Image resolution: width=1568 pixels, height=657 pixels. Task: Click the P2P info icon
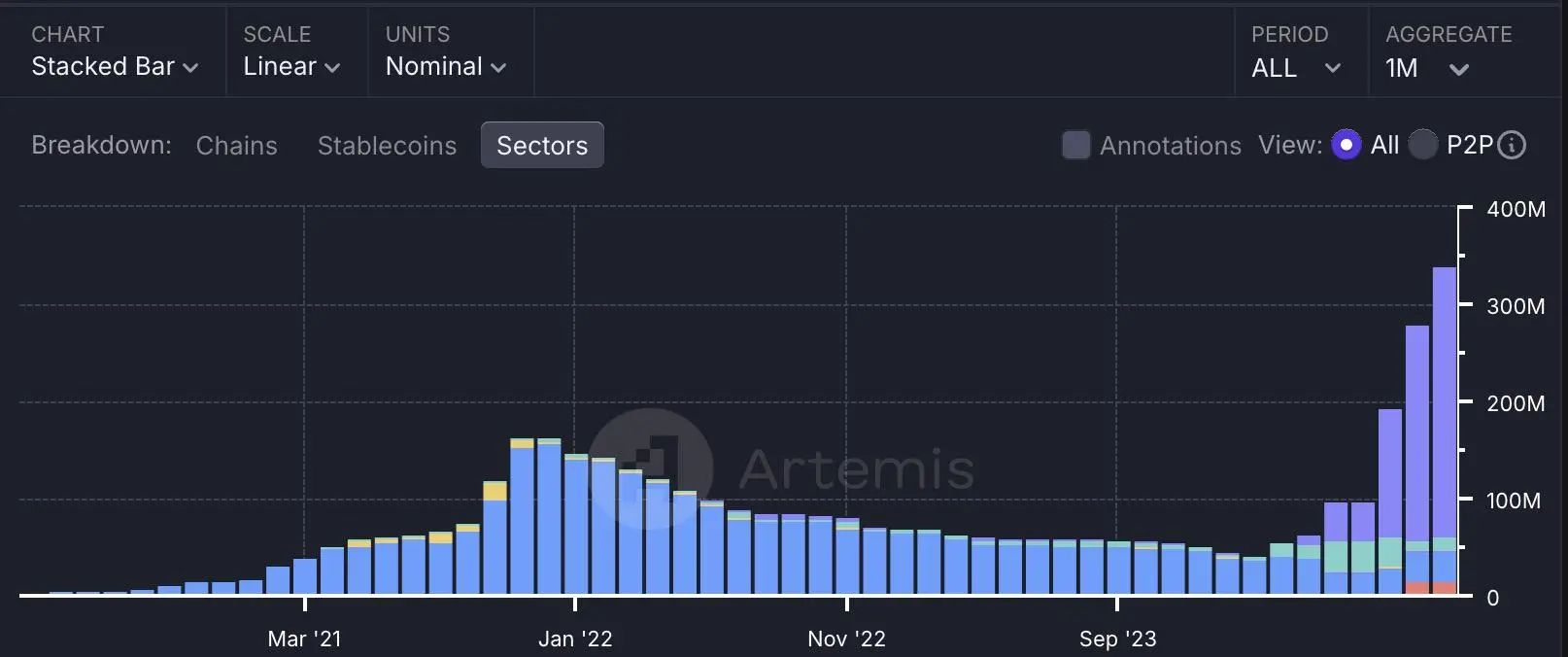(x=1512, y=145)
